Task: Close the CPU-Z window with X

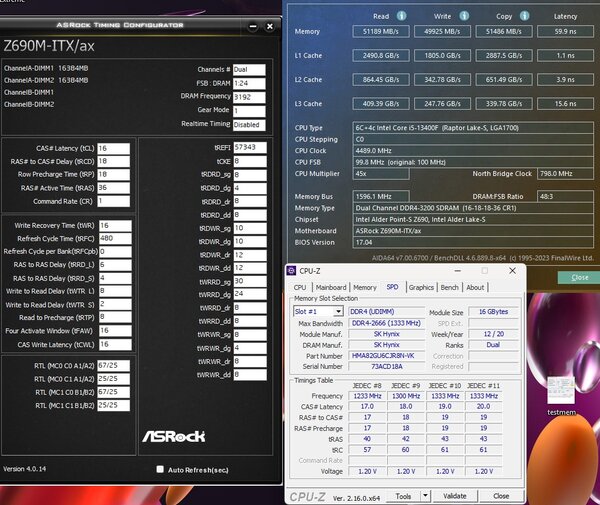Action: [x=512, y=271]
